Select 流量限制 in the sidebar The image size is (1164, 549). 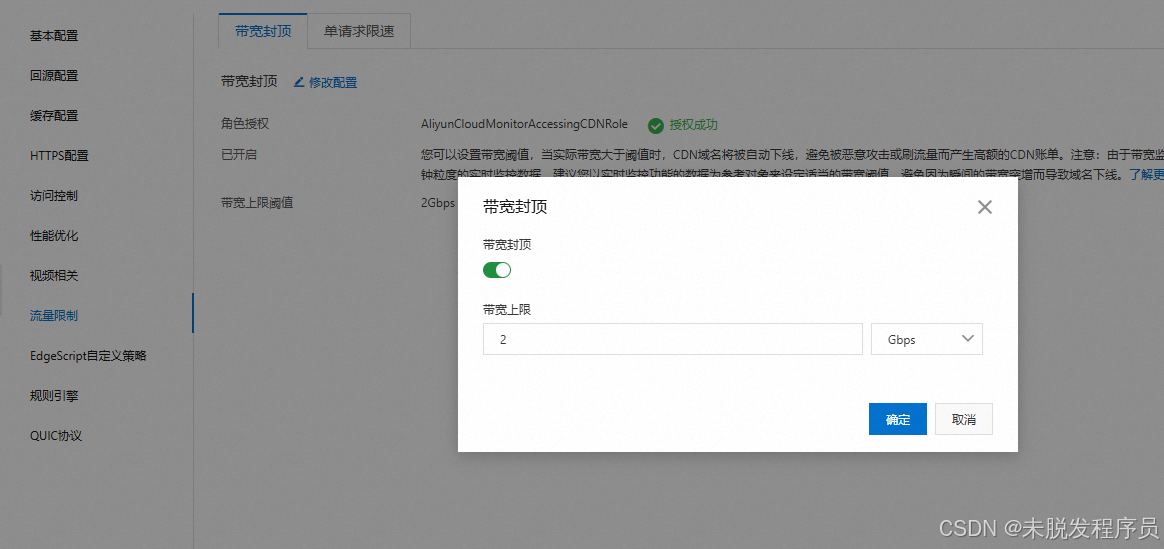(53, 316)
